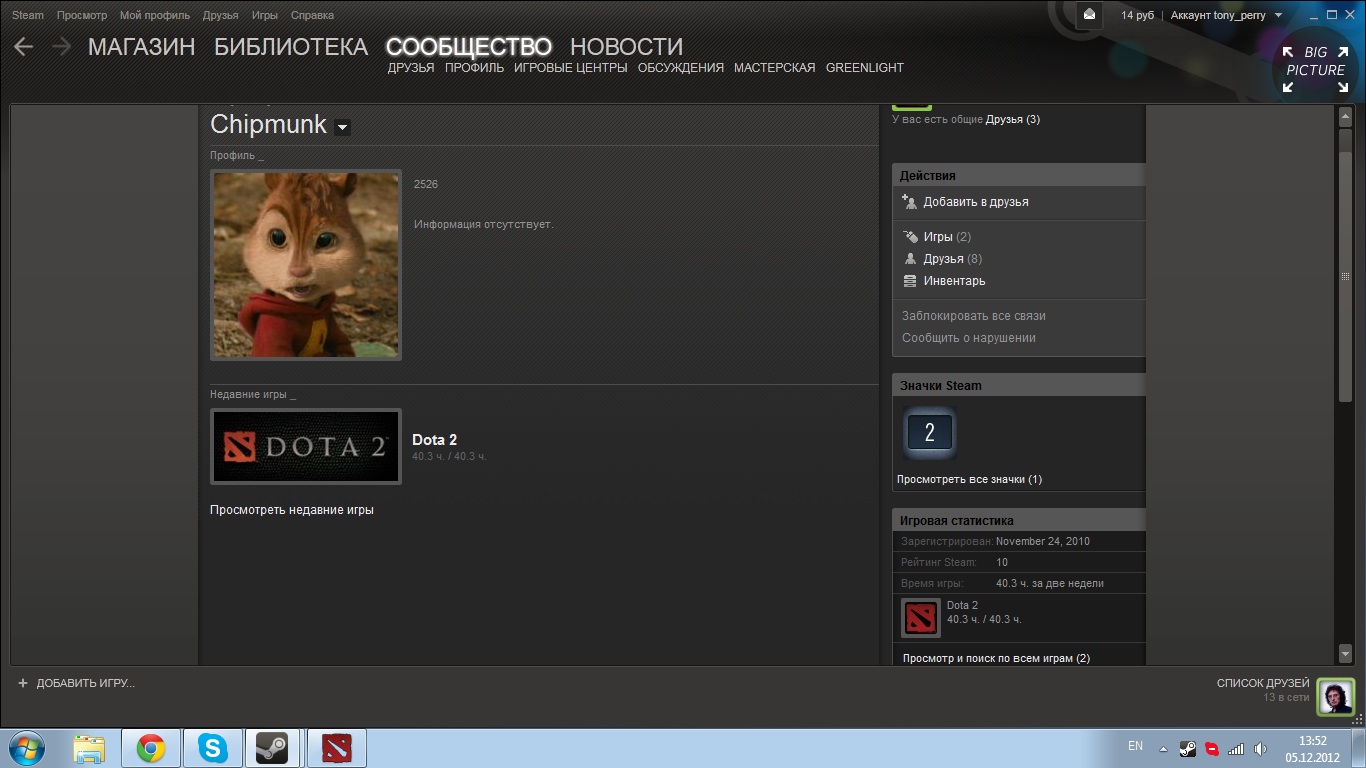Expand the Chipmunk name dropdown arrow
Screen dimensions: 1366x768
click(x=342, y=127)
